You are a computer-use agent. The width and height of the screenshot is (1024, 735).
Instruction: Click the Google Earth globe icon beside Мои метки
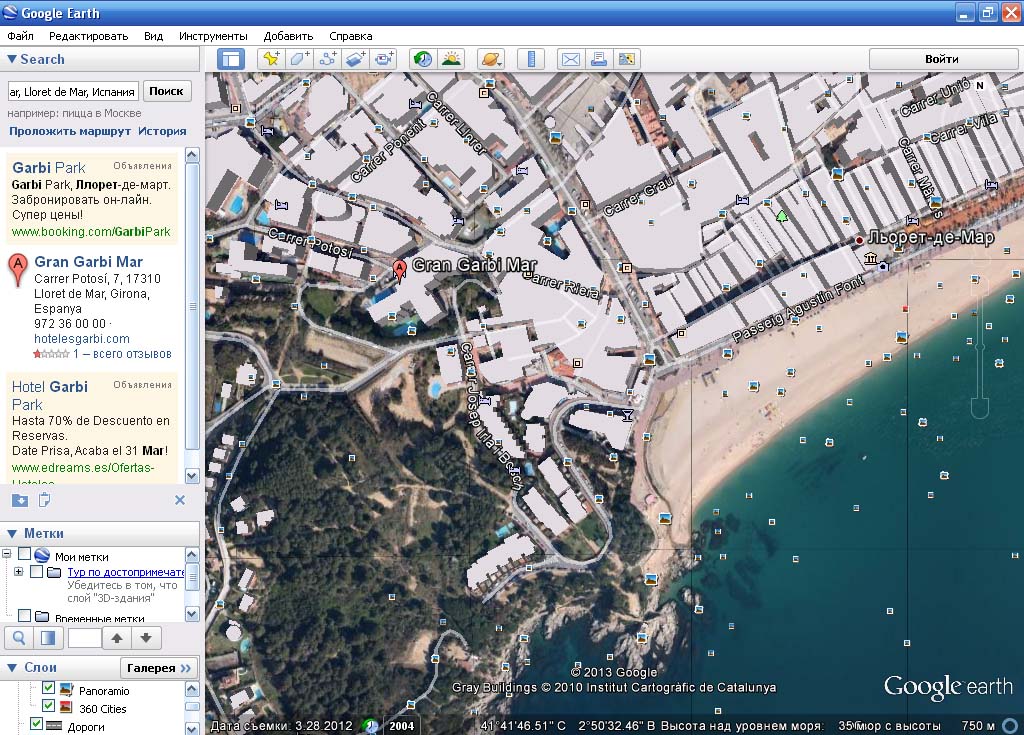[x=42, y=556]
